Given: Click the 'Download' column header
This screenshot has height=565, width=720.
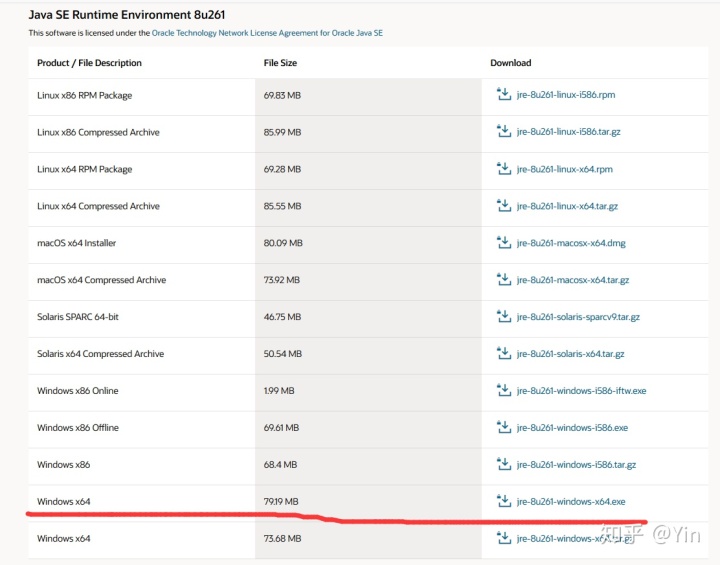Looking at the screenshot, I should (511, 63).
